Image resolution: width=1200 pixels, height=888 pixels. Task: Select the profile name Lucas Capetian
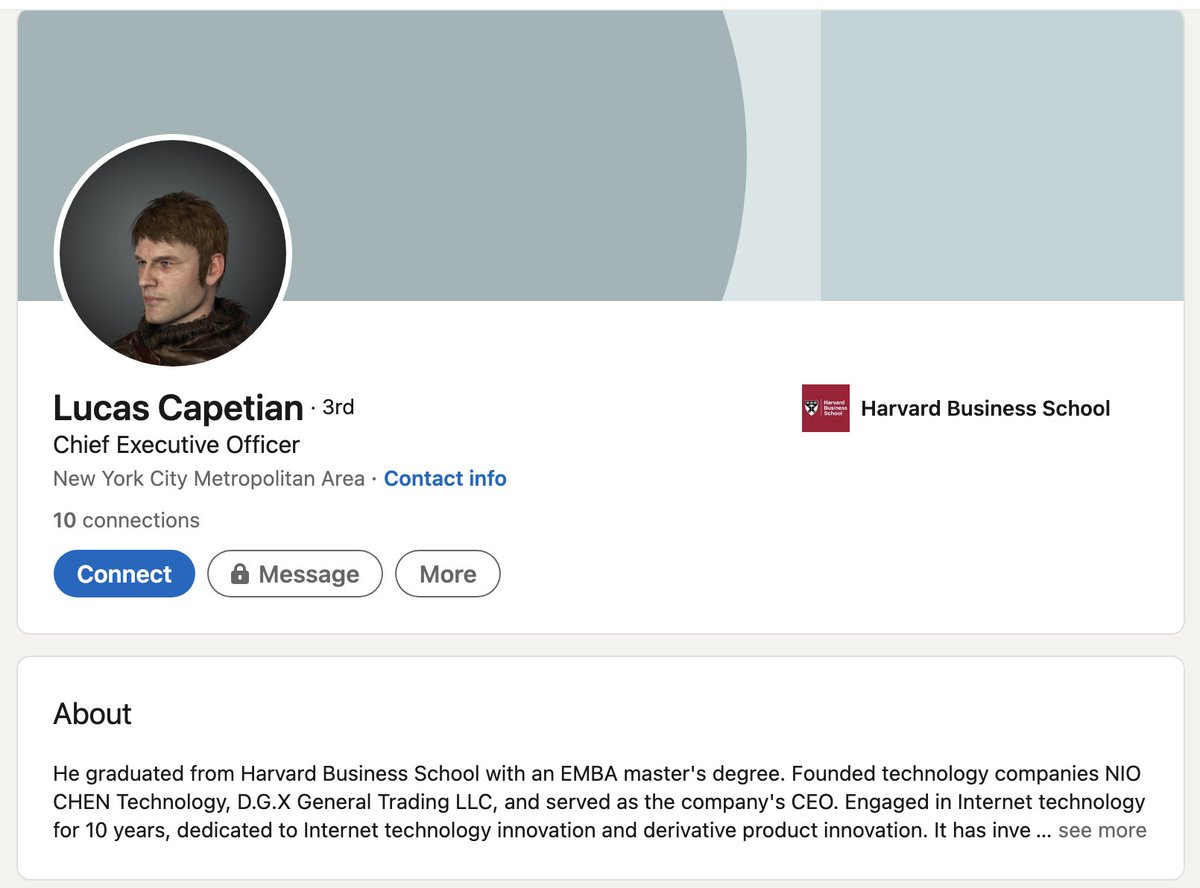tap(178, 408)
